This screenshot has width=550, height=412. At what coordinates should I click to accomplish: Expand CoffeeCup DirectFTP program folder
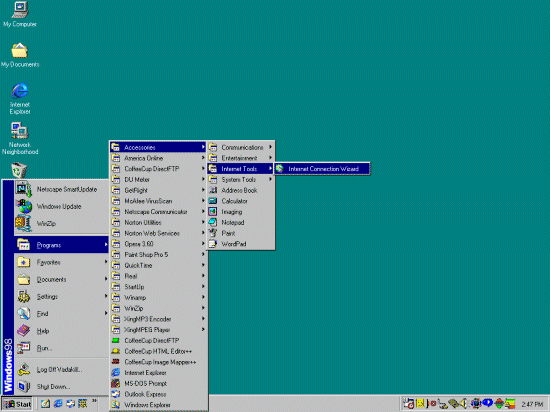pyautogui.click(x=158, y=169)
